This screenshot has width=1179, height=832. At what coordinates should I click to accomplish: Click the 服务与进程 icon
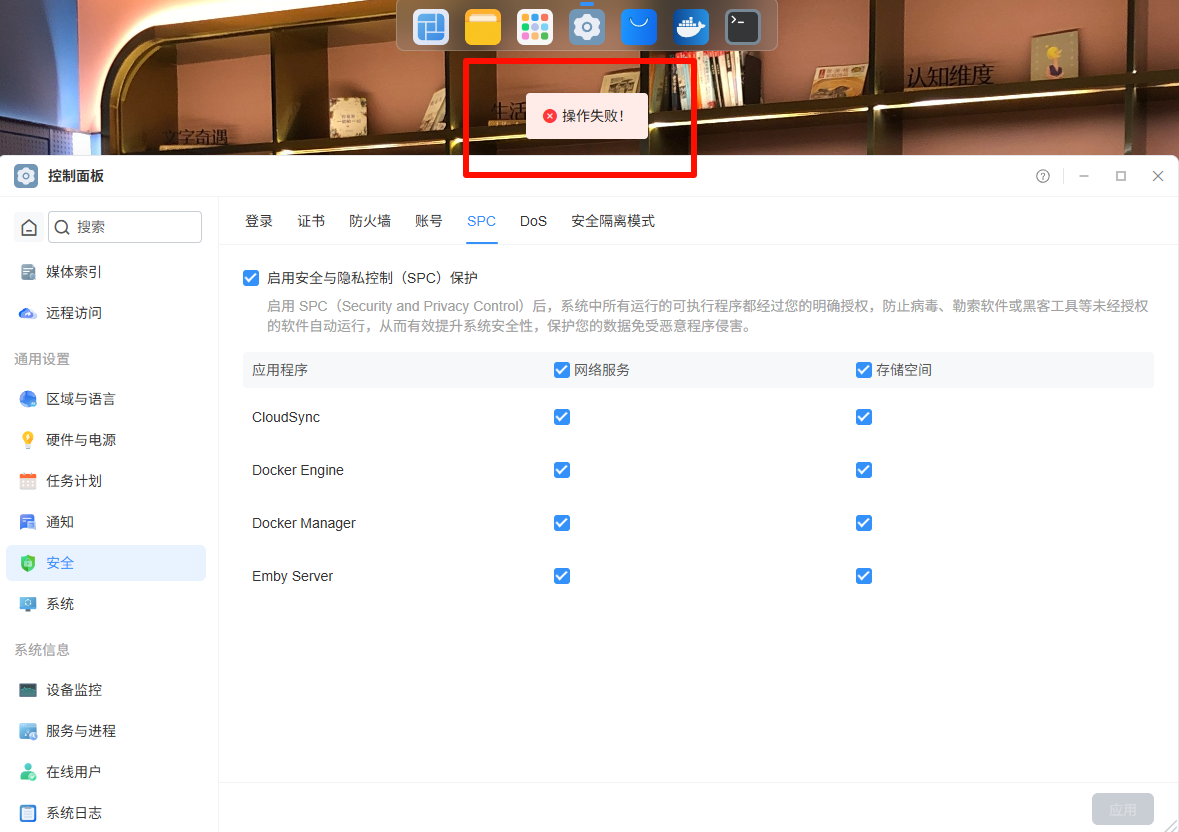28,731
